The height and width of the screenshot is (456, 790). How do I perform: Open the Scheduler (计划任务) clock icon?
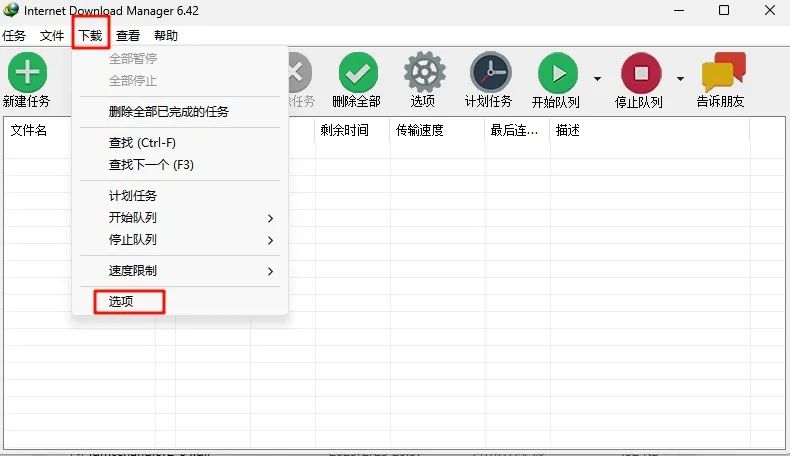491,73
